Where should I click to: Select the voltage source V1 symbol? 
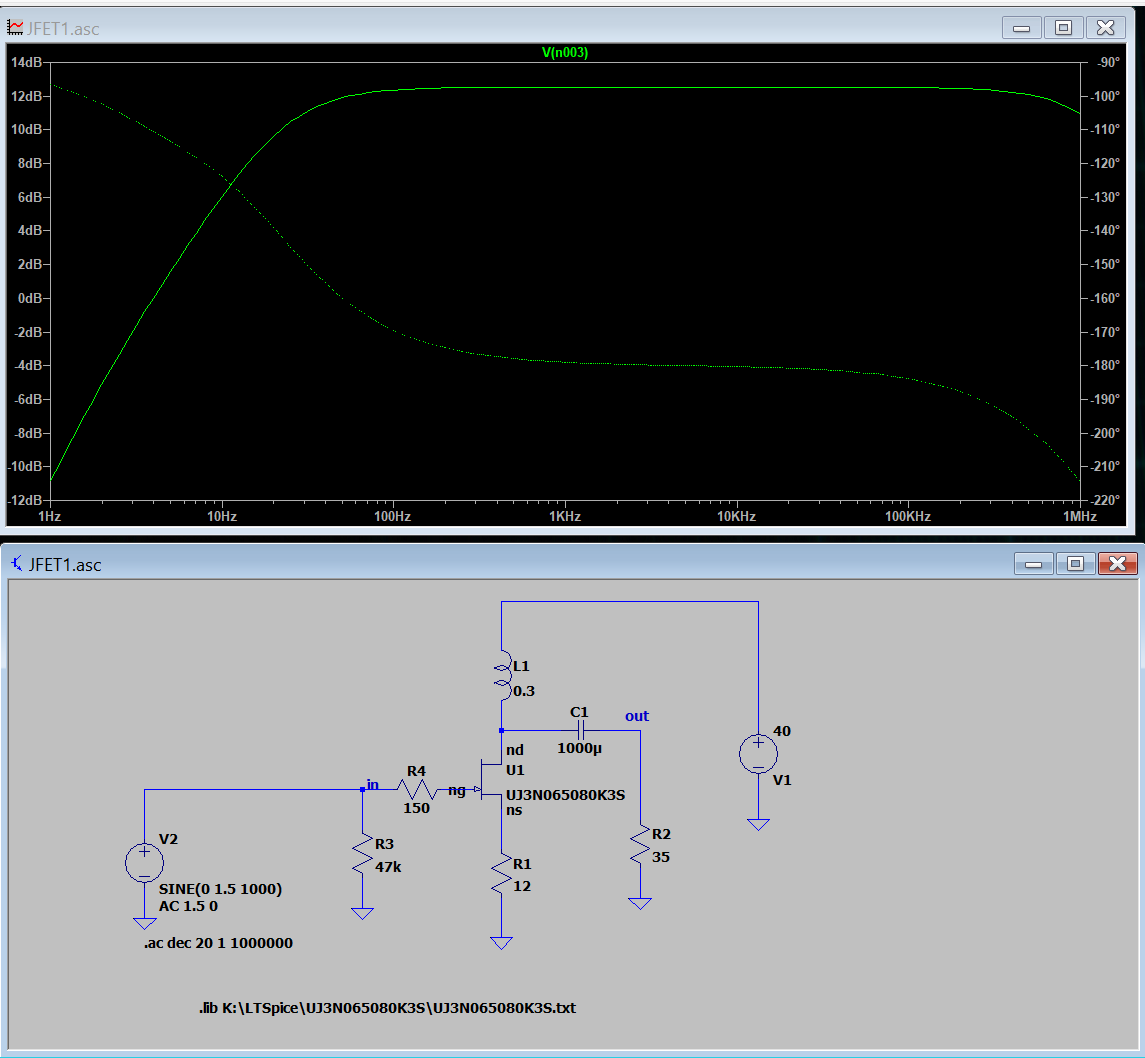point(758,754)
